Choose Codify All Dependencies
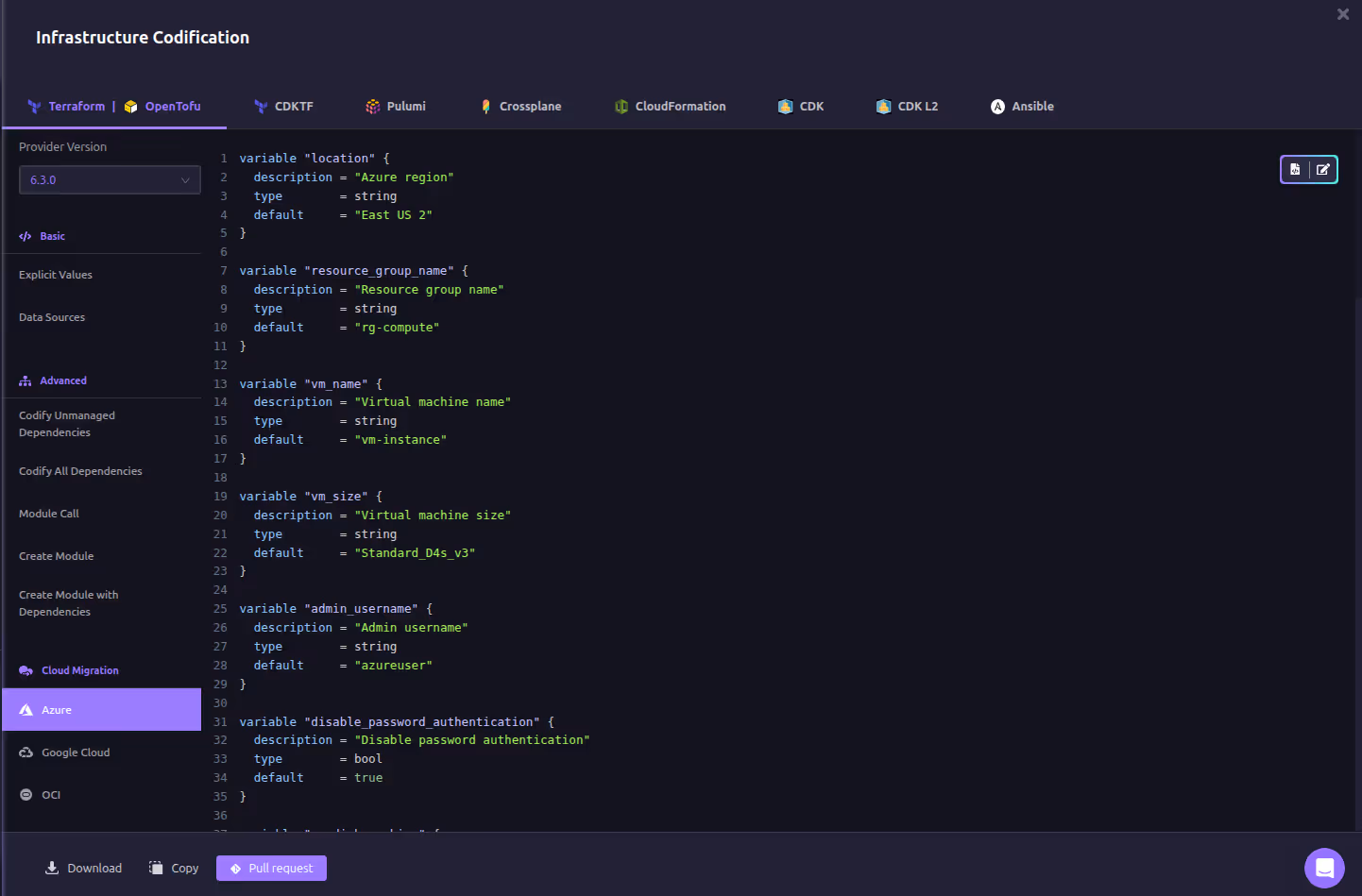The width and height of the screenshot is (1362, 896). coord(80,471)
